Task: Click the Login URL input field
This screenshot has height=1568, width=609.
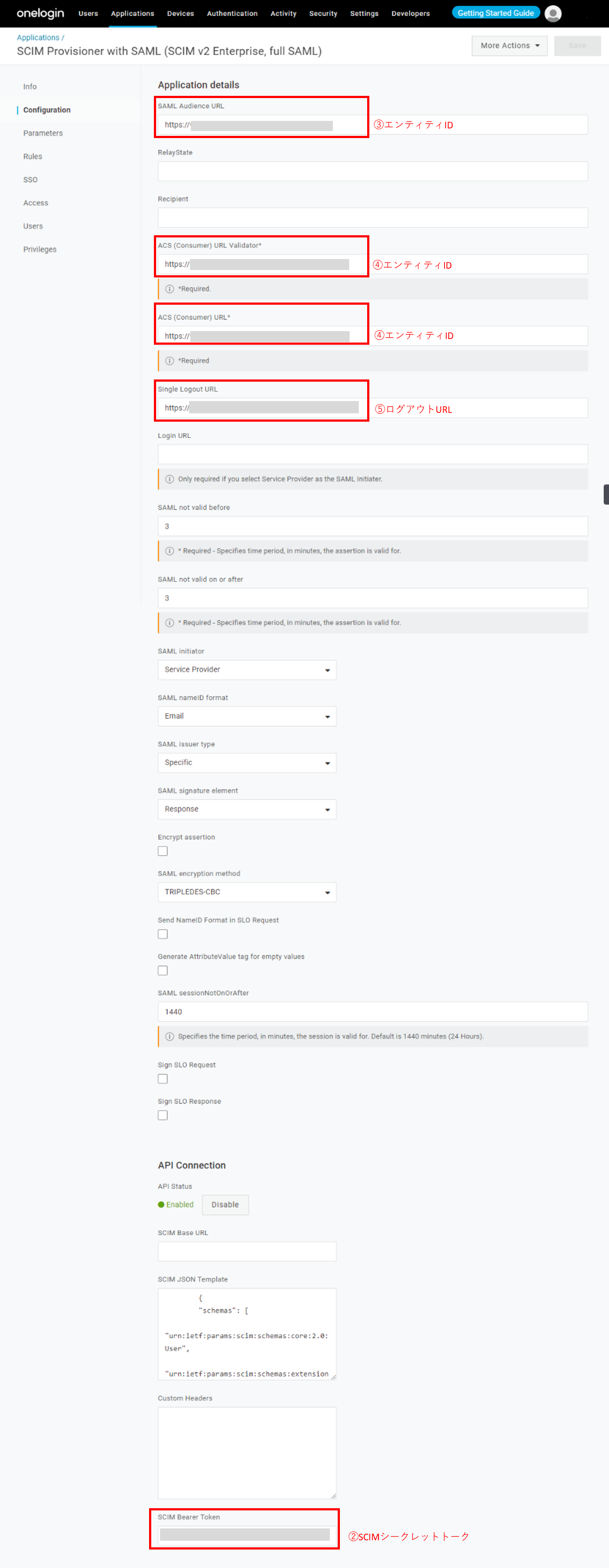Action: (373, 454)
